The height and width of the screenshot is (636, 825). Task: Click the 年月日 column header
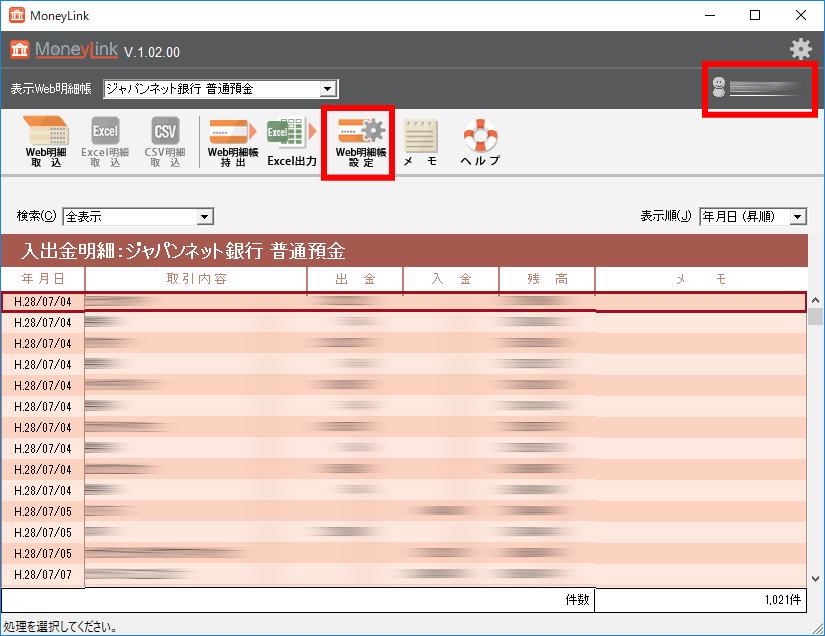click(43, 280)
